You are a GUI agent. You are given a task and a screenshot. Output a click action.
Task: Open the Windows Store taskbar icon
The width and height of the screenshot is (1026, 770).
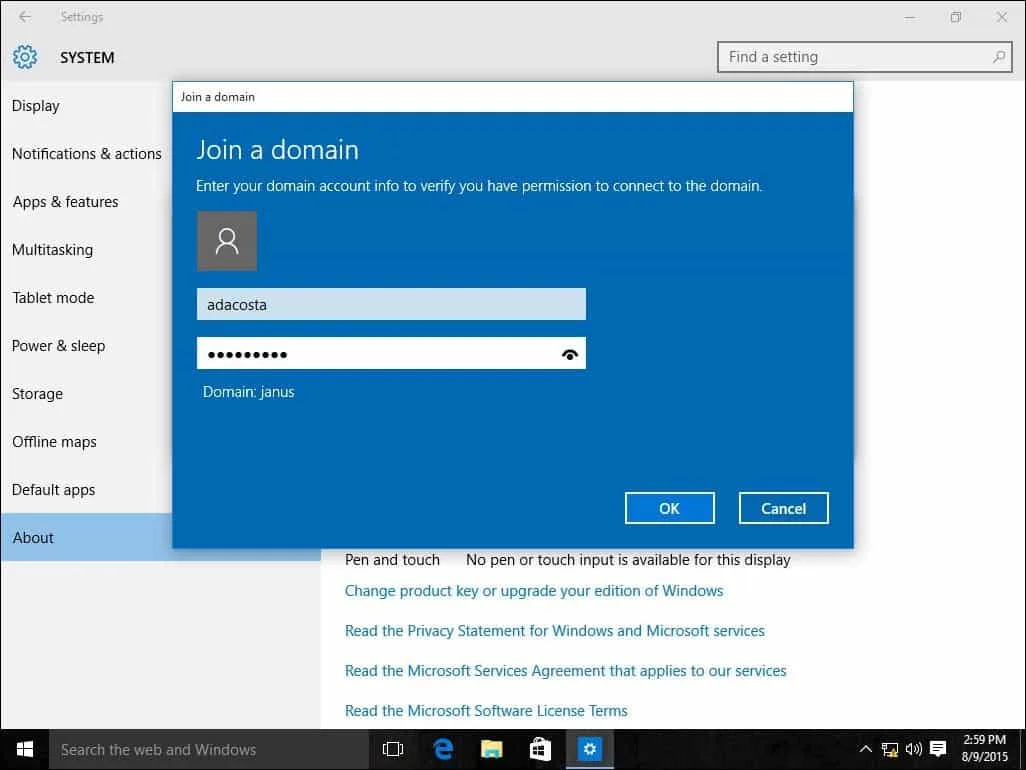(x=540, y=750)
